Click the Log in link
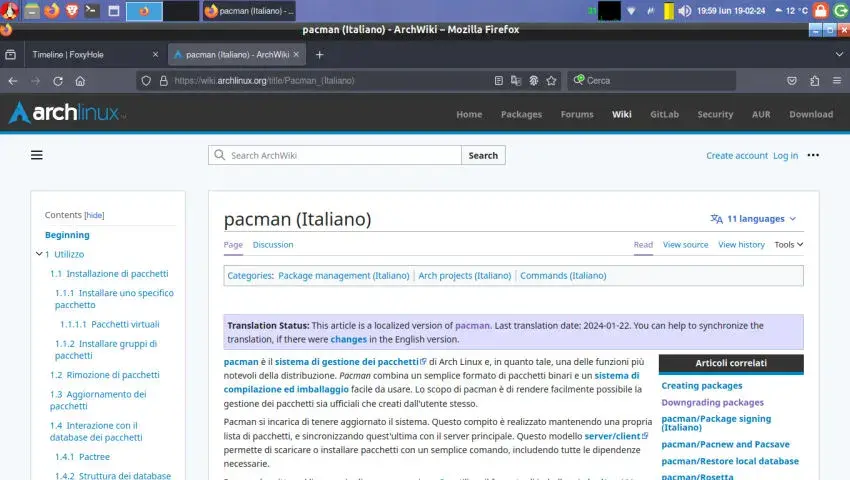Screen dimensions: 850x480 785,156
